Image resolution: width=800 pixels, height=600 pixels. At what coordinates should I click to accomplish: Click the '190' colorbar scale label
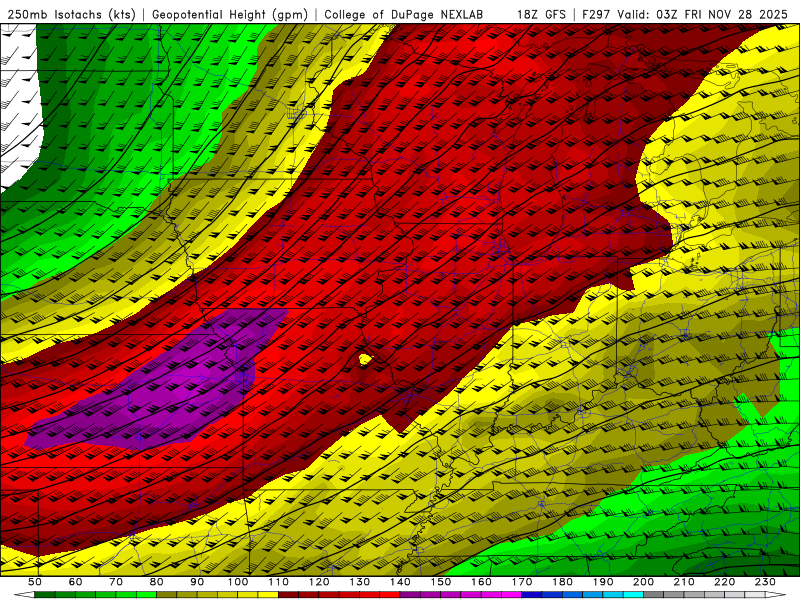point(603,582)
